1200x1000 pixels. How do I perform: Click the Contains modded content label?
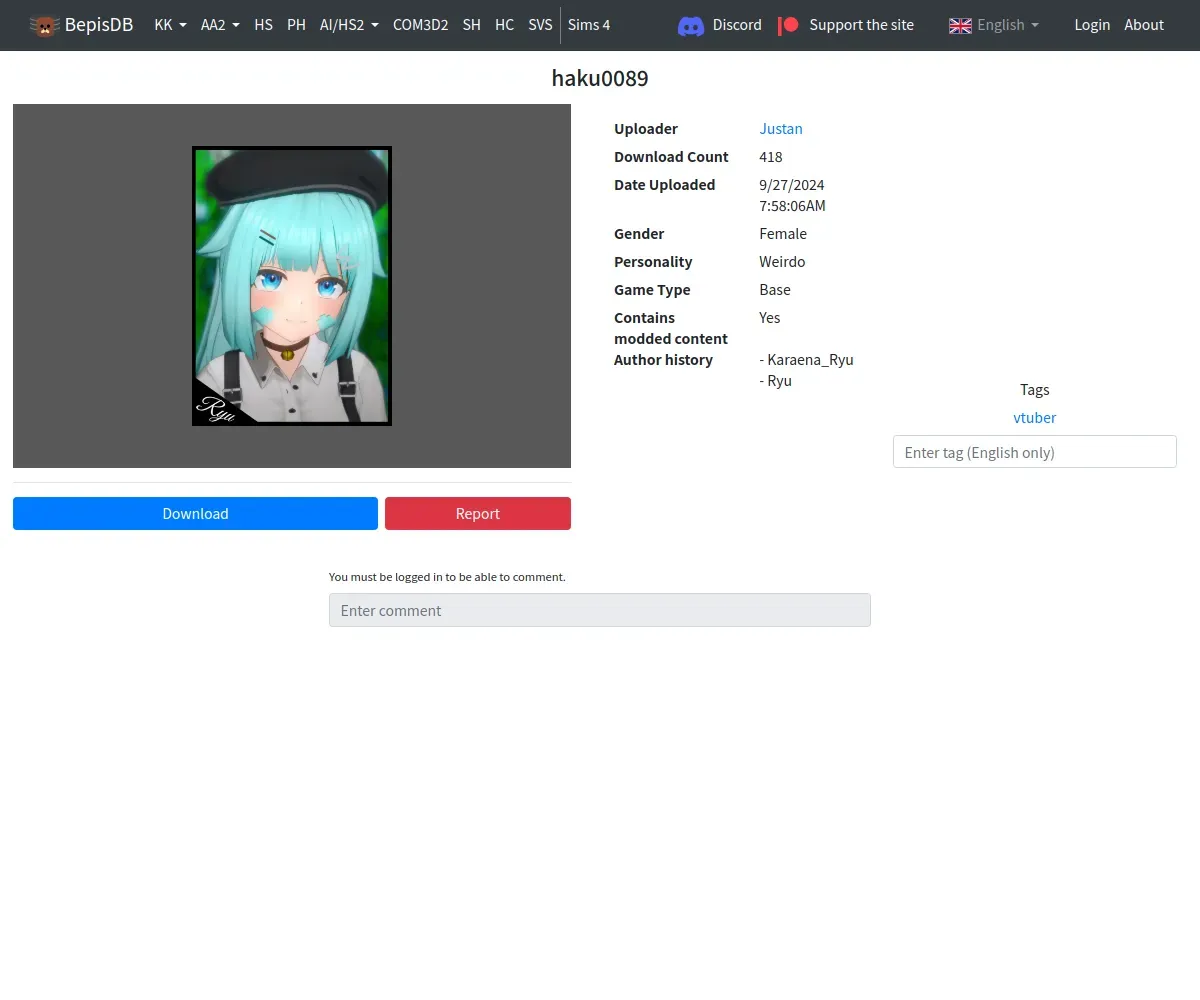coord(671,328)
